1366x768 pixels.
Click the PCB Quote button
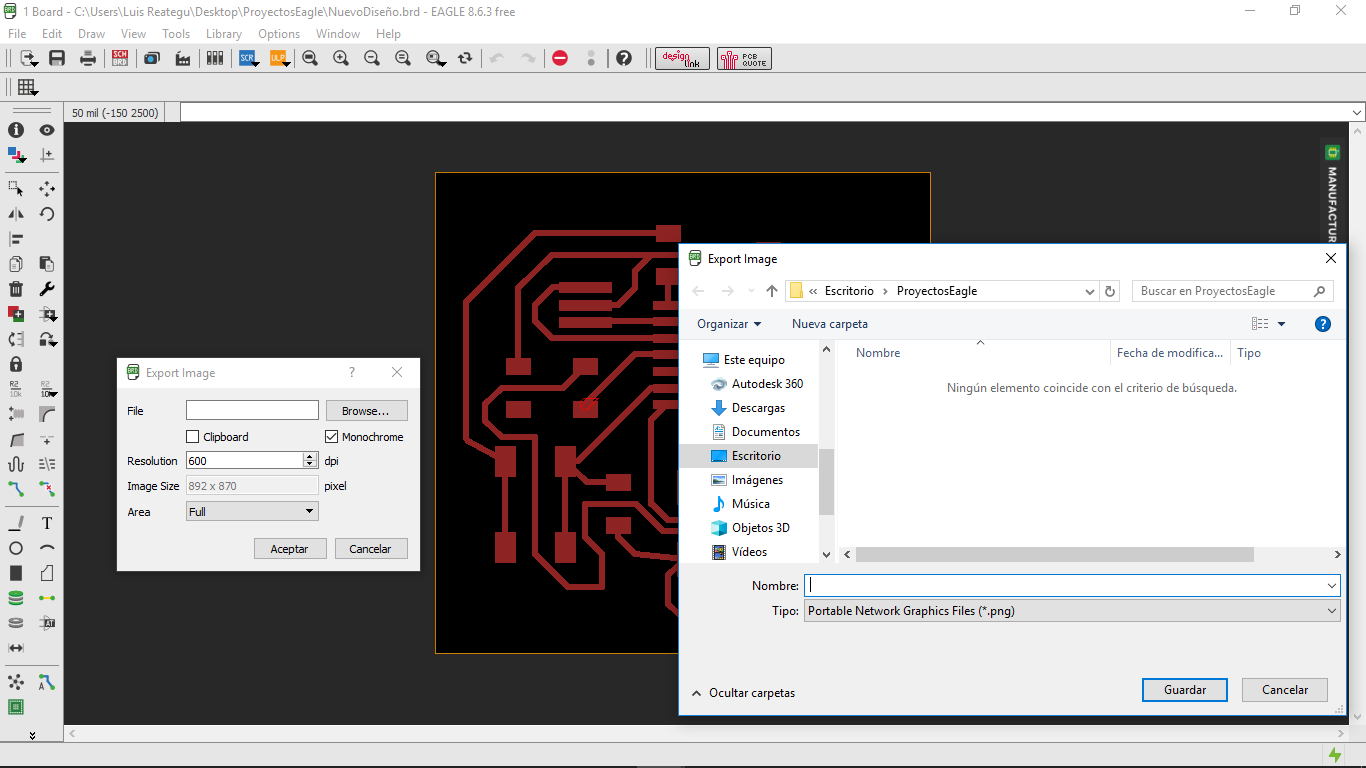click(744, 58)
